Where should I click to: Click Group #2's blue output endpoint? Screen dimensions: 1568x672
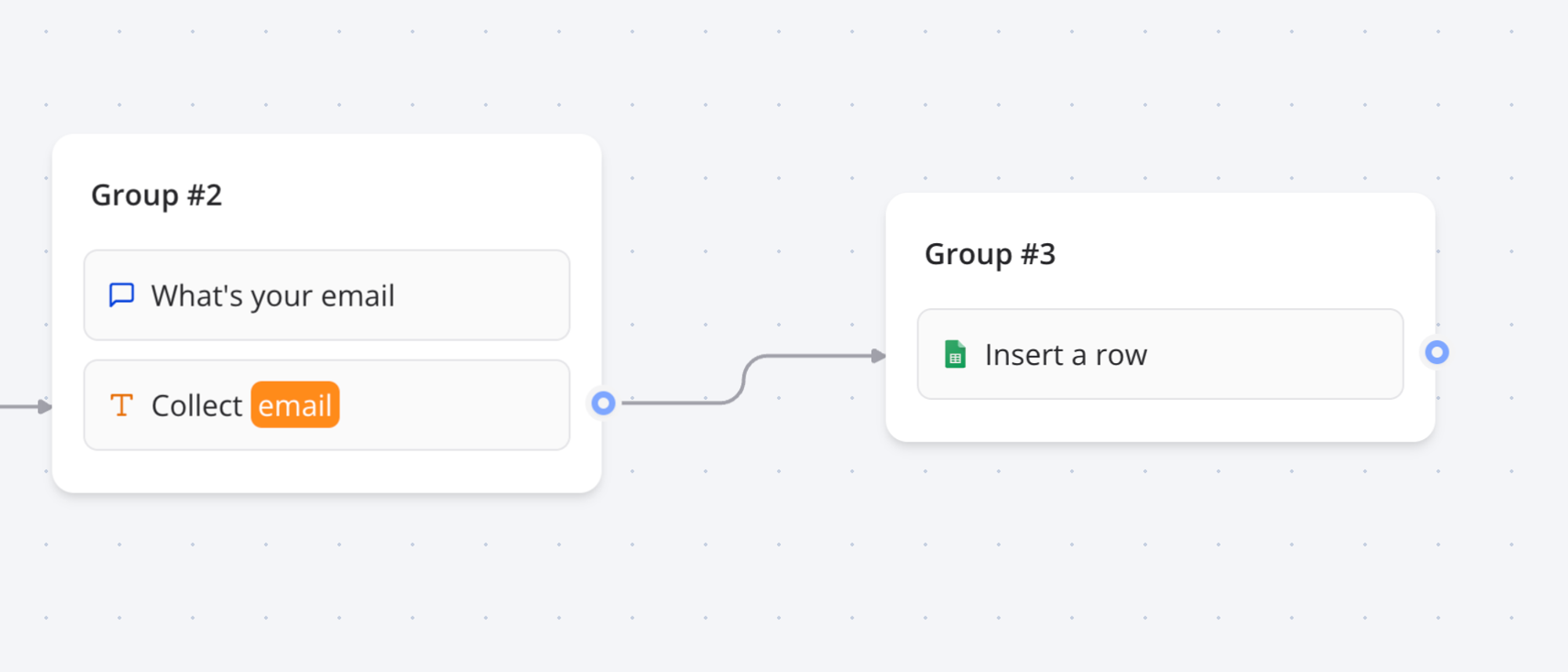coord(603,403)
